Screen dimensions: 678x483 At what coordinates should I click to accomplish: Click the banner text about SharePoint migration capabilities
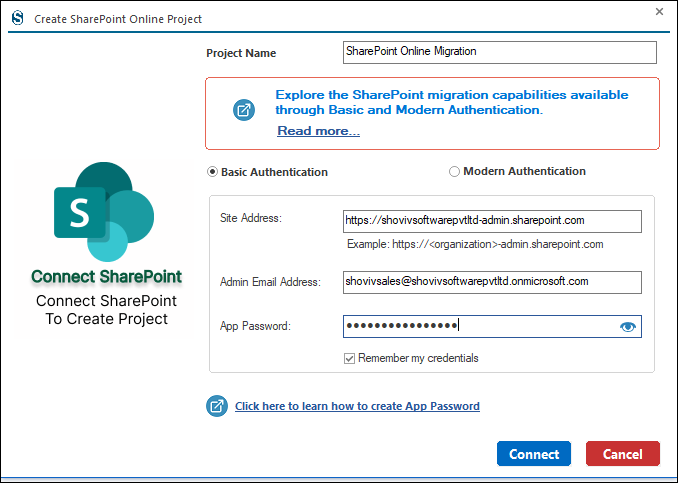coord(452,102)
